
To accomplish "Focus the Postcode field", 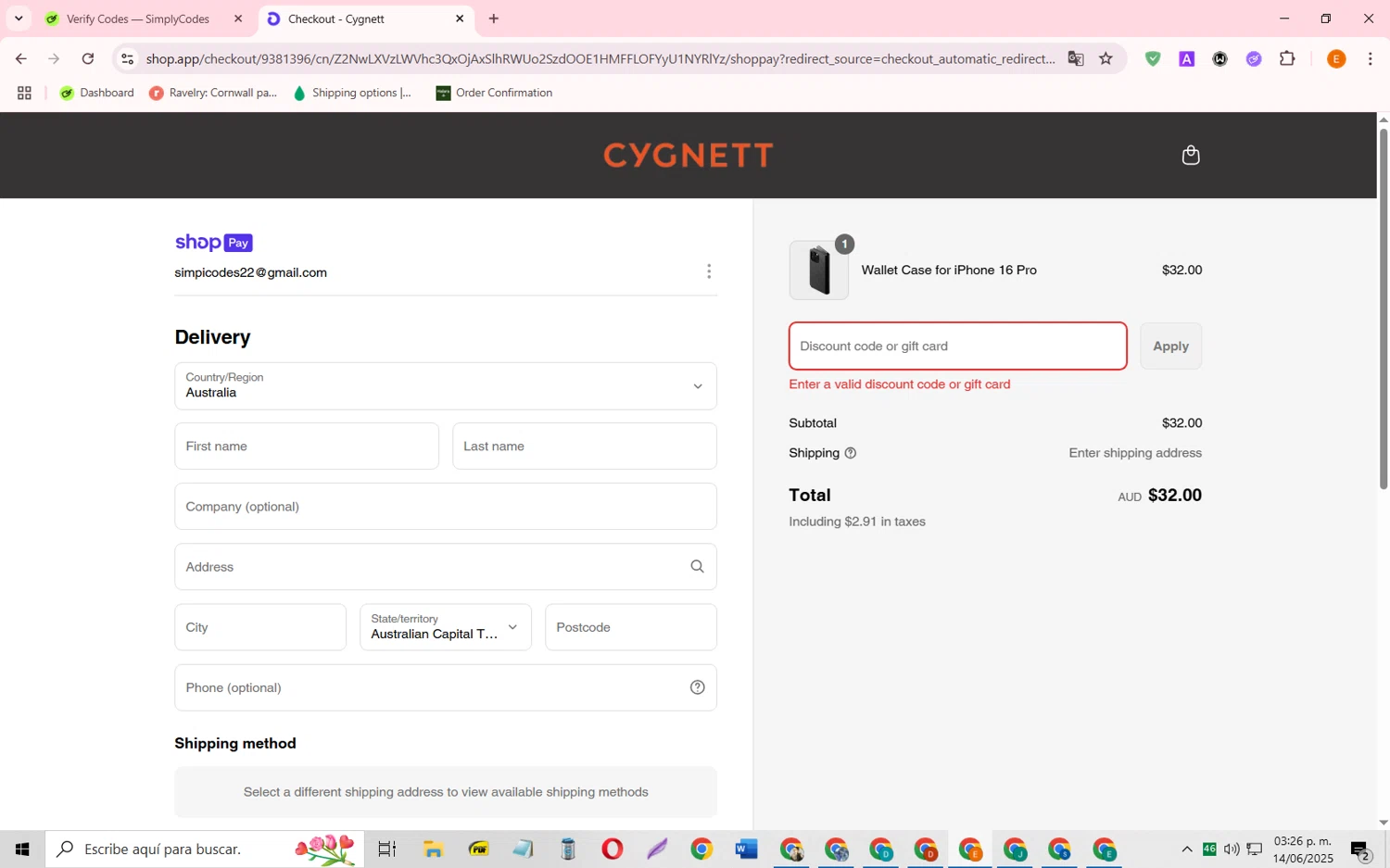I will click(631, 627).
